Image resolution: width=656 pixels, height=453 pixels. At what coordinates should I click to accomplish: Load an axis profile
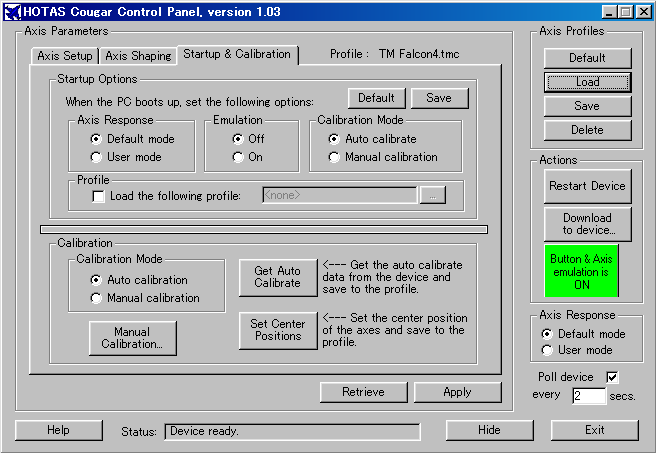(587, 82)
